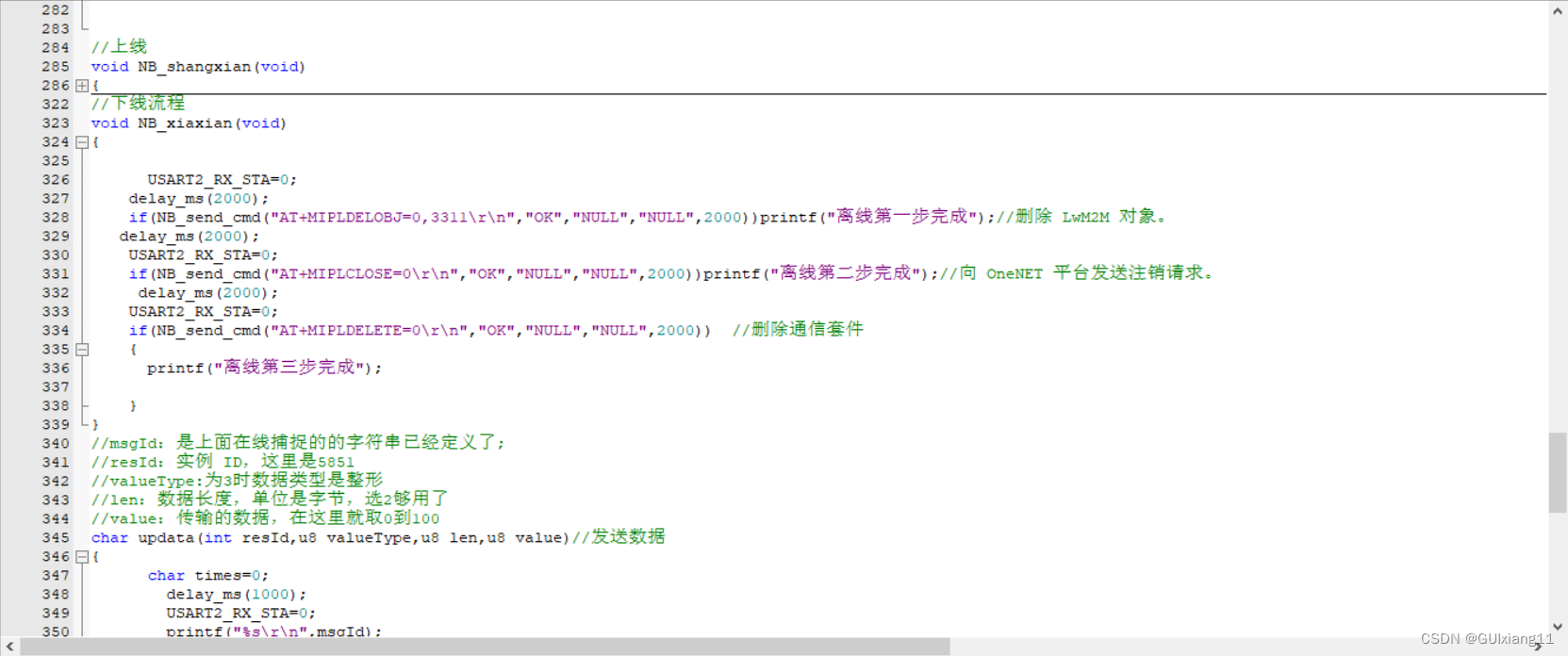Collapse the NB_xiaxian function at line 324
Viewport: 1568px width, 656px height.
(82, 142)
